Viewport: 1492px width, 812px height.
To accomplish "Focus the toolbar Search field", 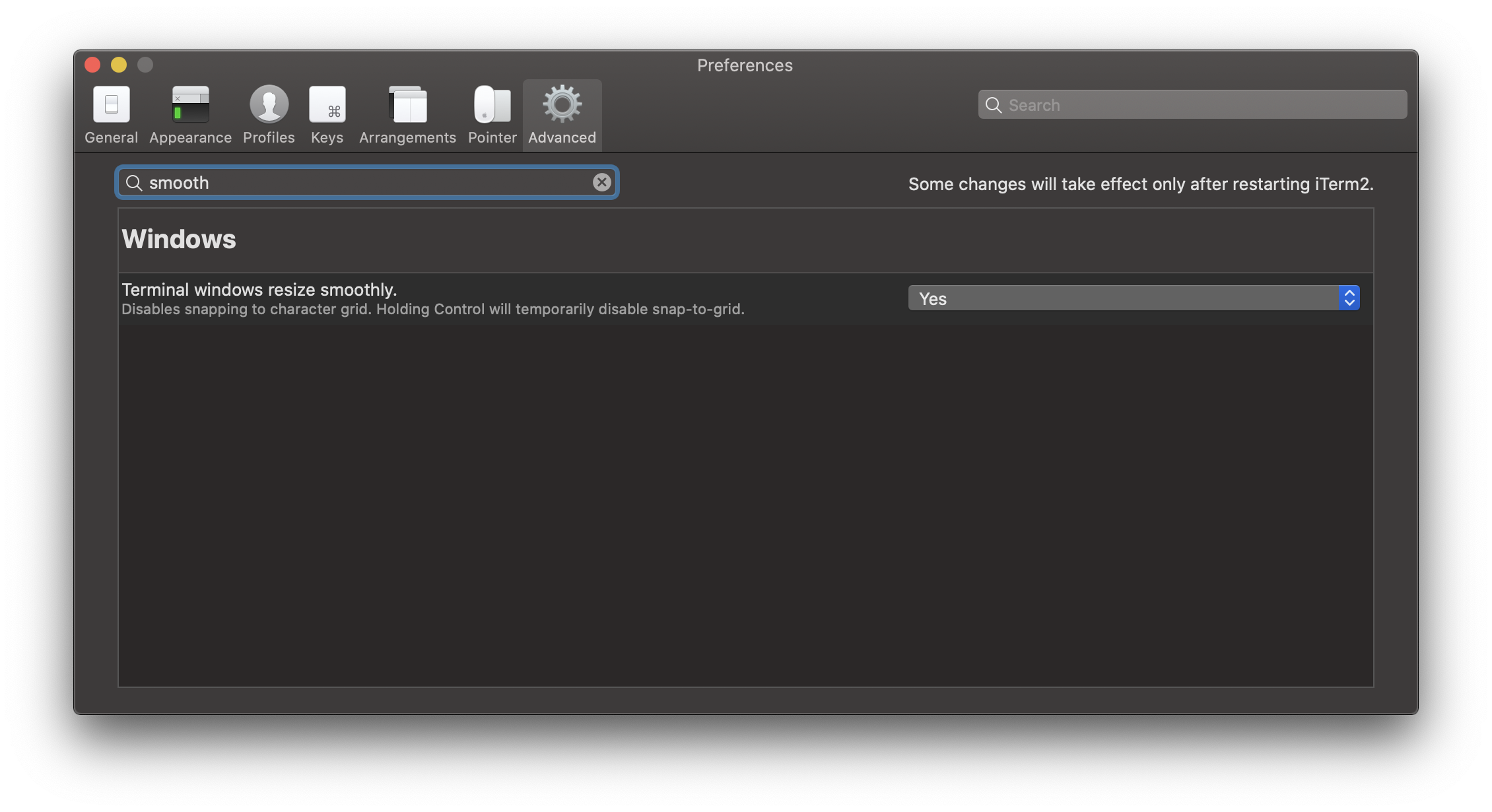I will point(1192,105).
